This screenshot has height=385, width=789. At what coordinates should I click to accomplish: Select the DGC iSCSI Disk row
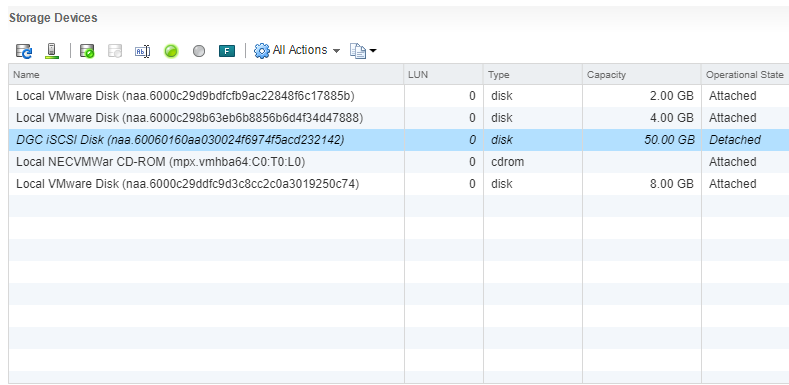[399, 140]
